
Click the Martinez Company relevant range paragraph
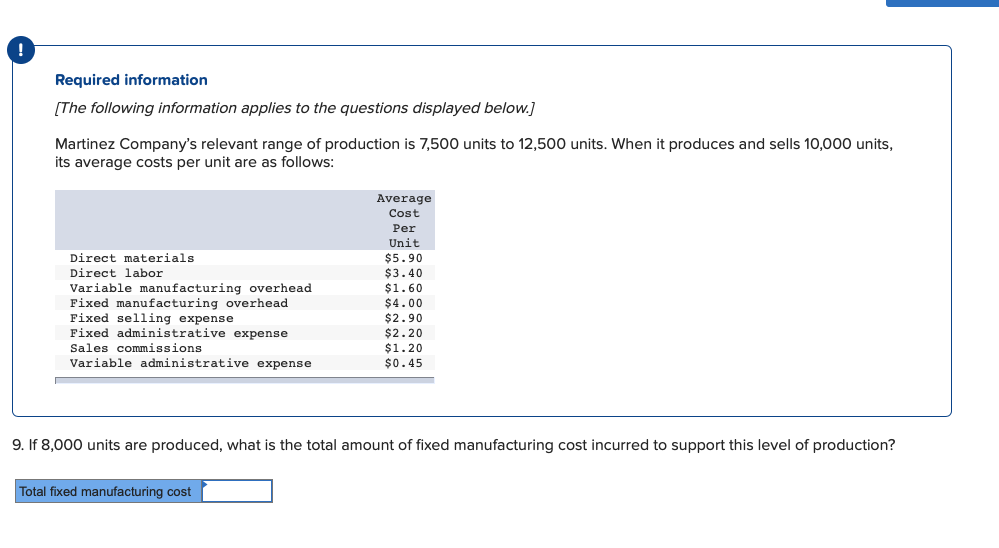point(473,152)
